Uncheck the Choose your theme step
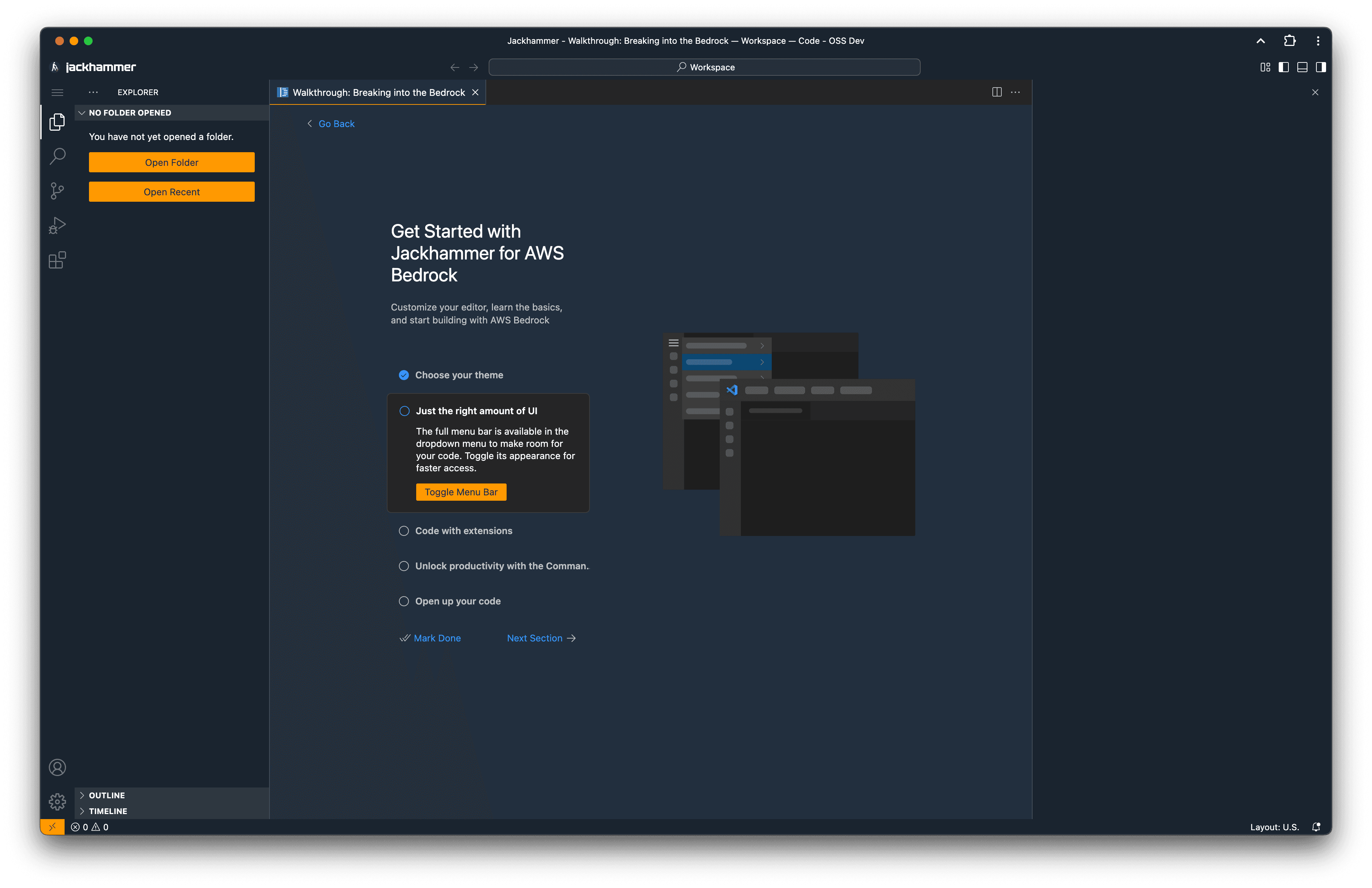The height and width of the screenshot is (888, 1372). (x=404, y=375)
